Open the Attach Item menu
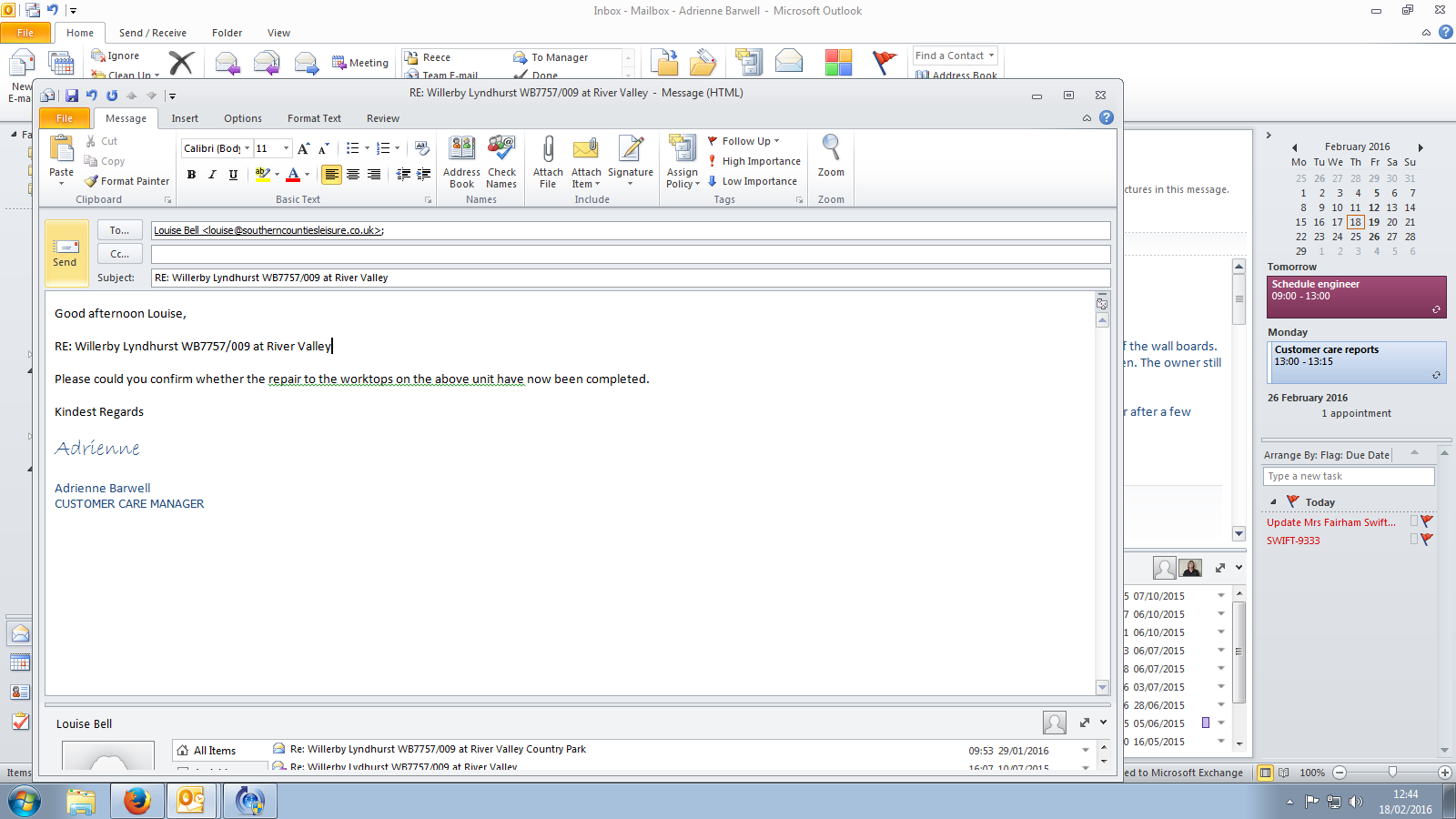Screen dimensions: 1456x819 pos(586,162)
